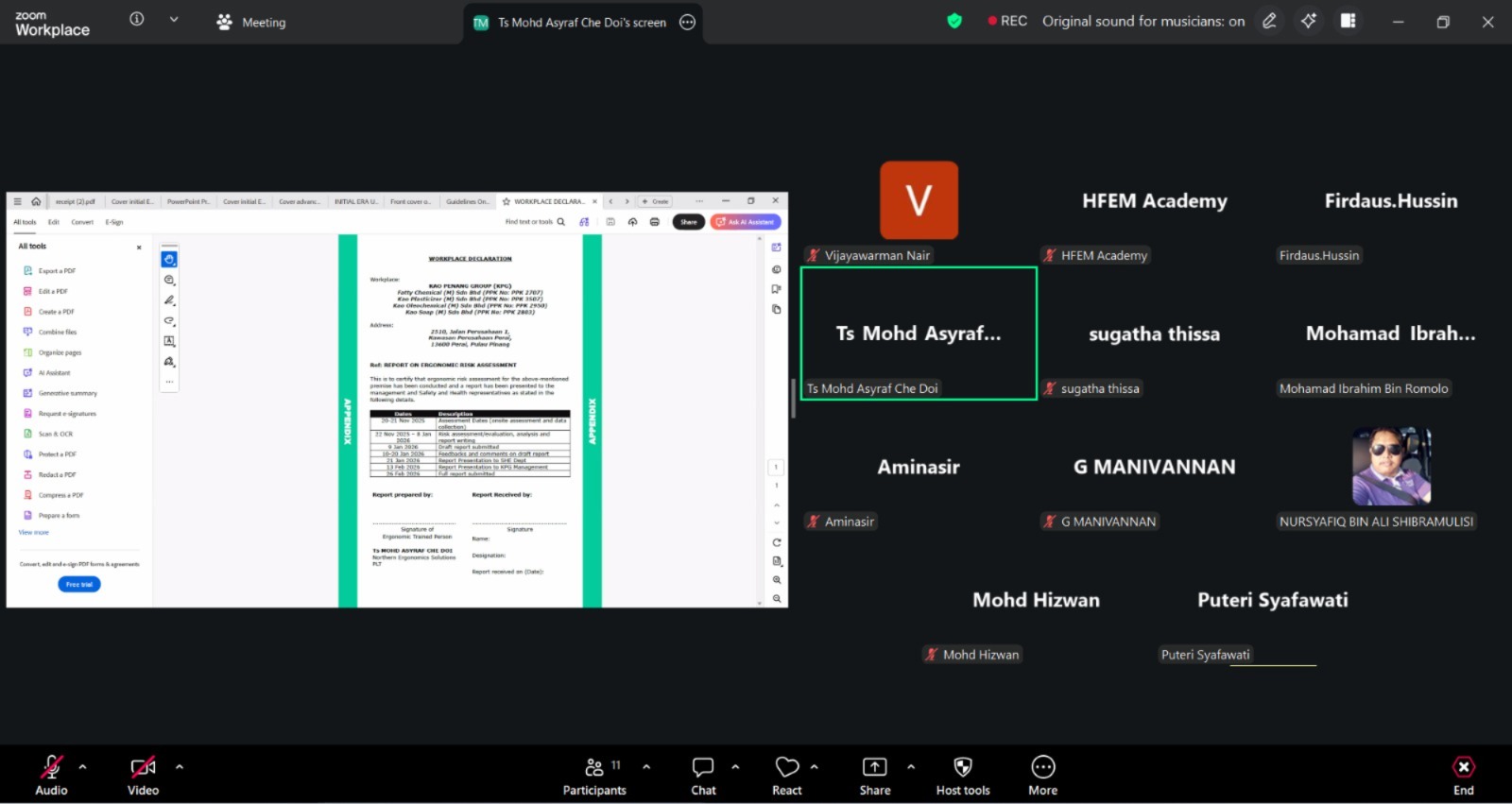Expand Zoom Workplace dropdown chevron

click(174, 19)
